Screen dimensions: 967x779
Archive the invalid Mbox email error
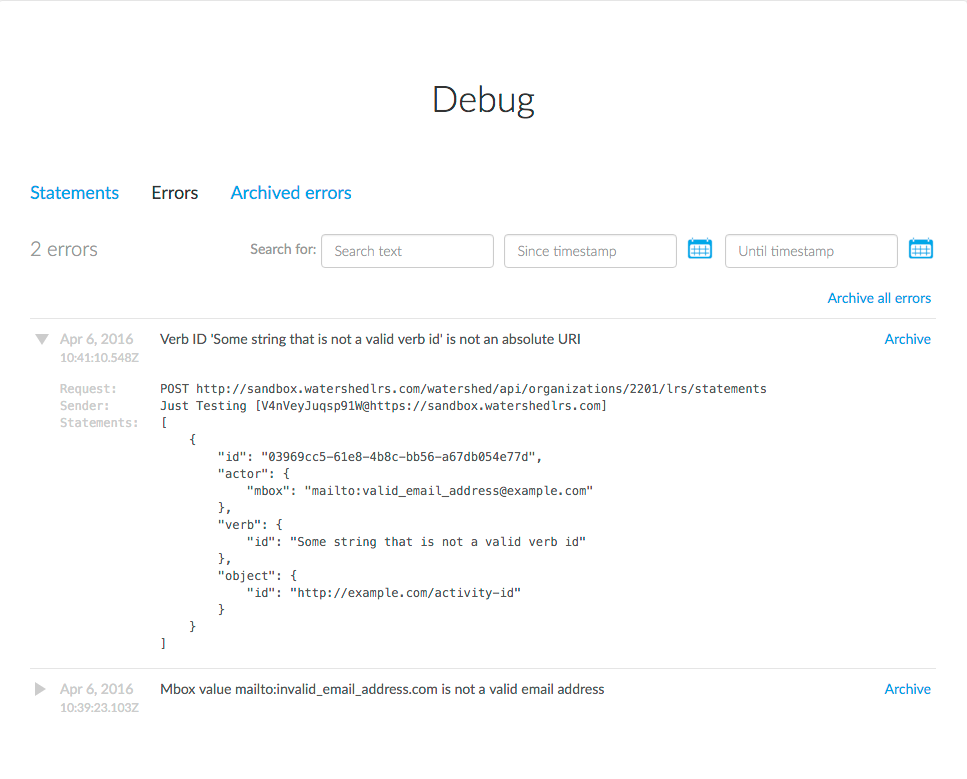[907, 689]
